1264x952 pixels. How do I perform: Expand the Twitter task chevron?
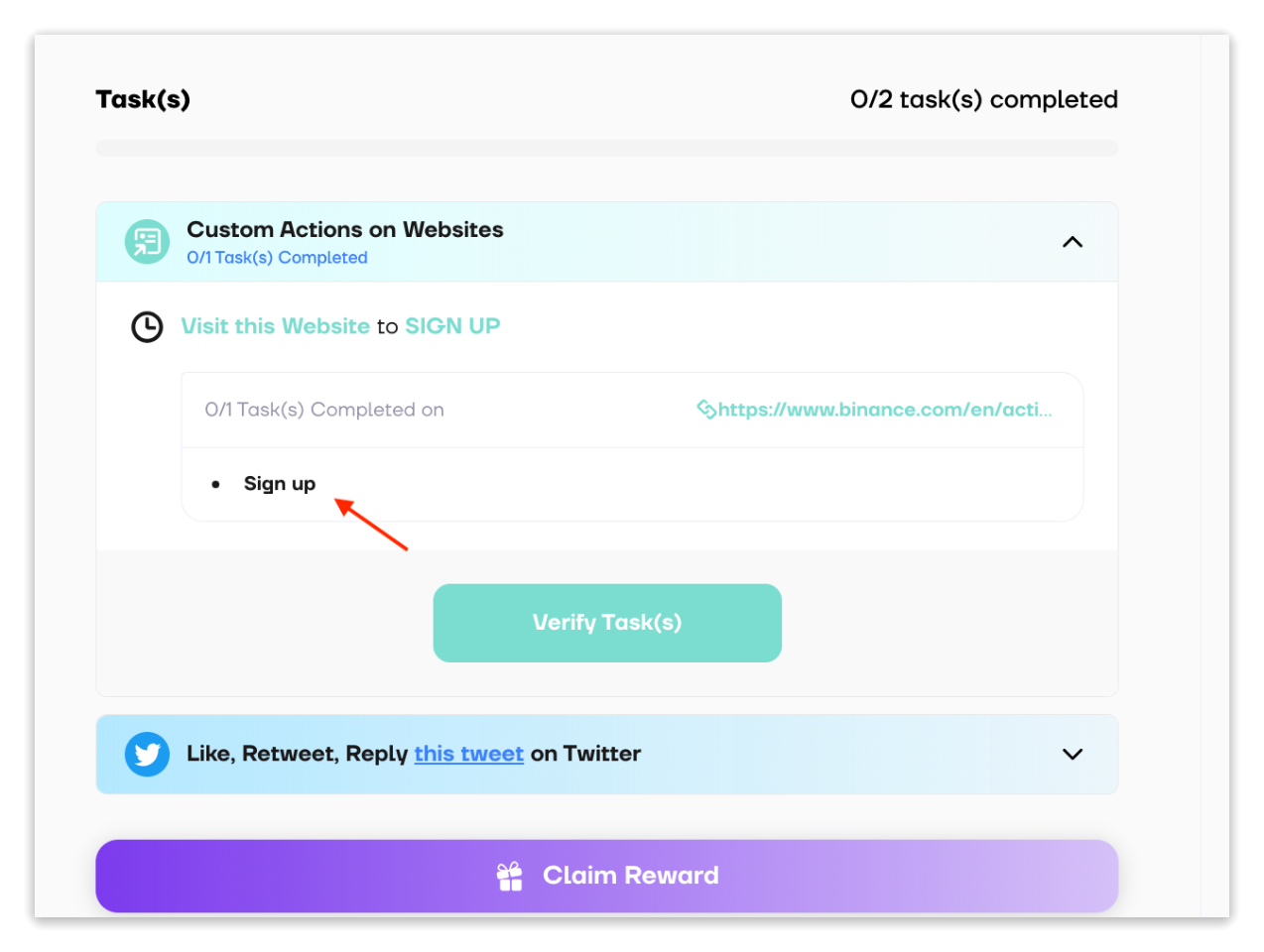pyautogui.click(x=1073, y=755)
